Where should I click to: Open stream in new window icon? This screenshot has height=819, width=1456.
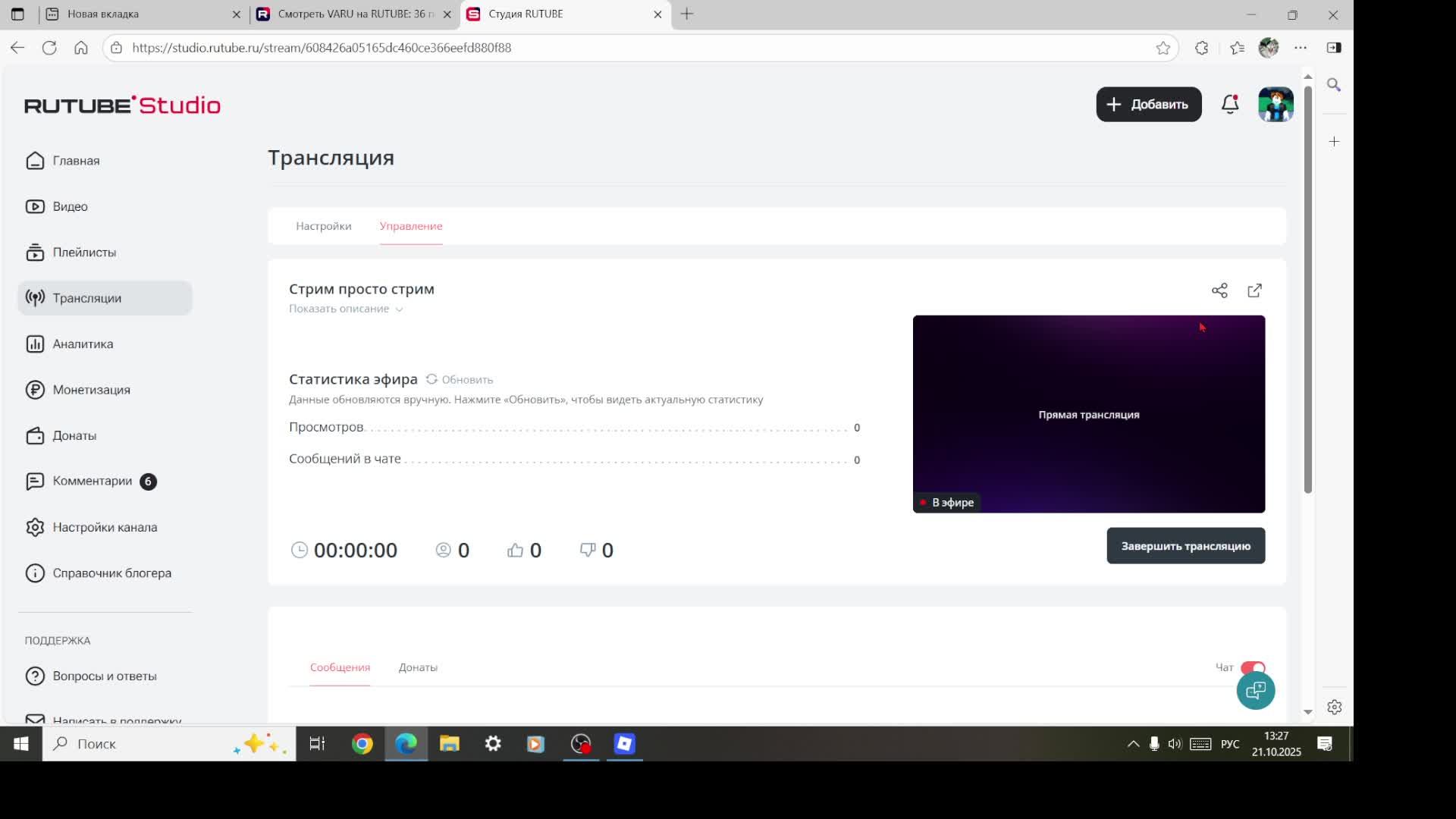pos(1254,290)
